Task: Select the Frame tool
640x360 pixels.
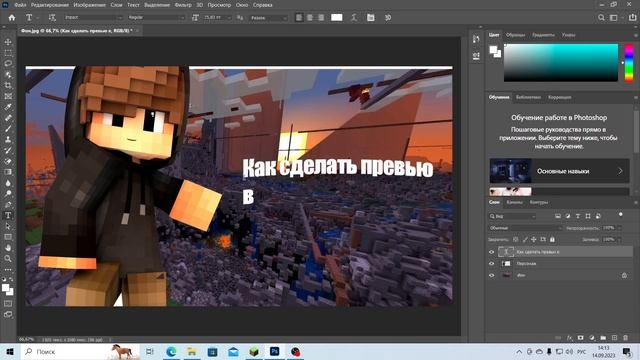Action: click(8, 96)
